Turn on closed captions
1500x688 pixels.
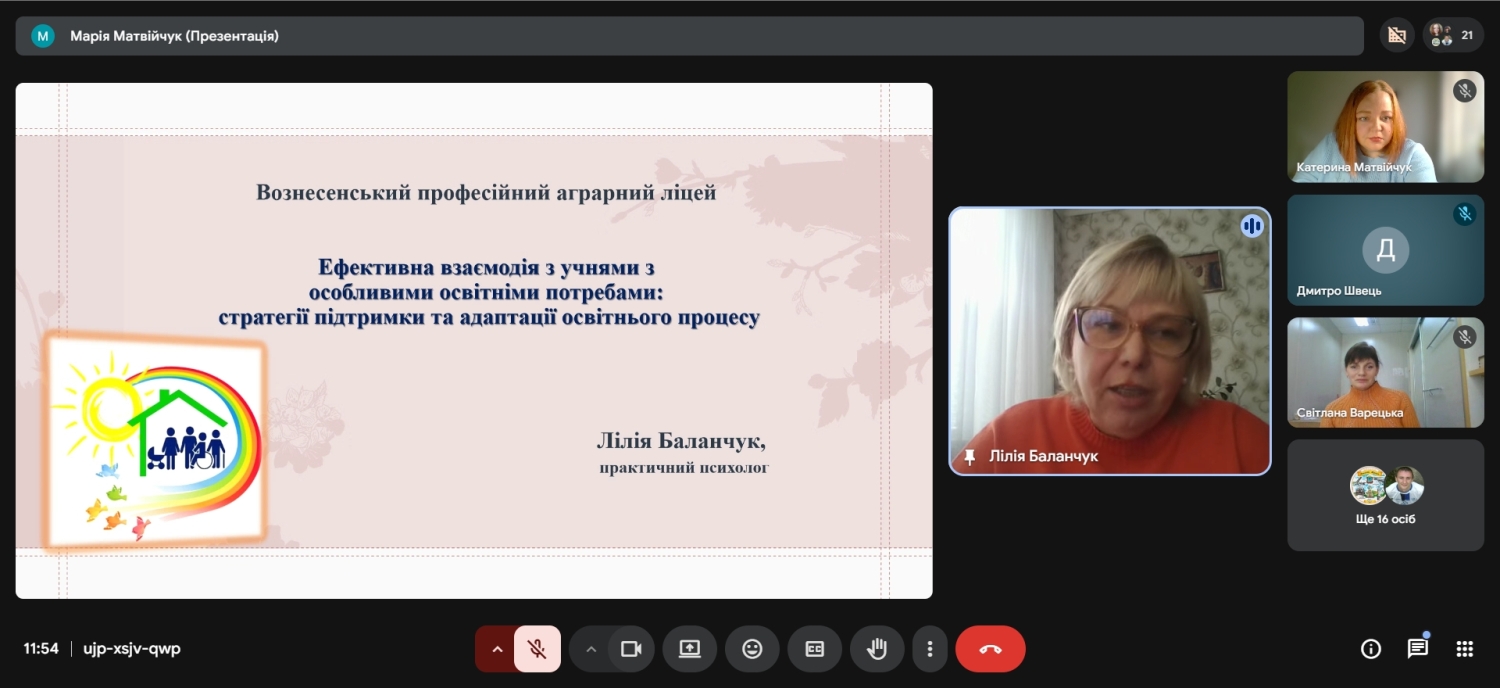815,649
